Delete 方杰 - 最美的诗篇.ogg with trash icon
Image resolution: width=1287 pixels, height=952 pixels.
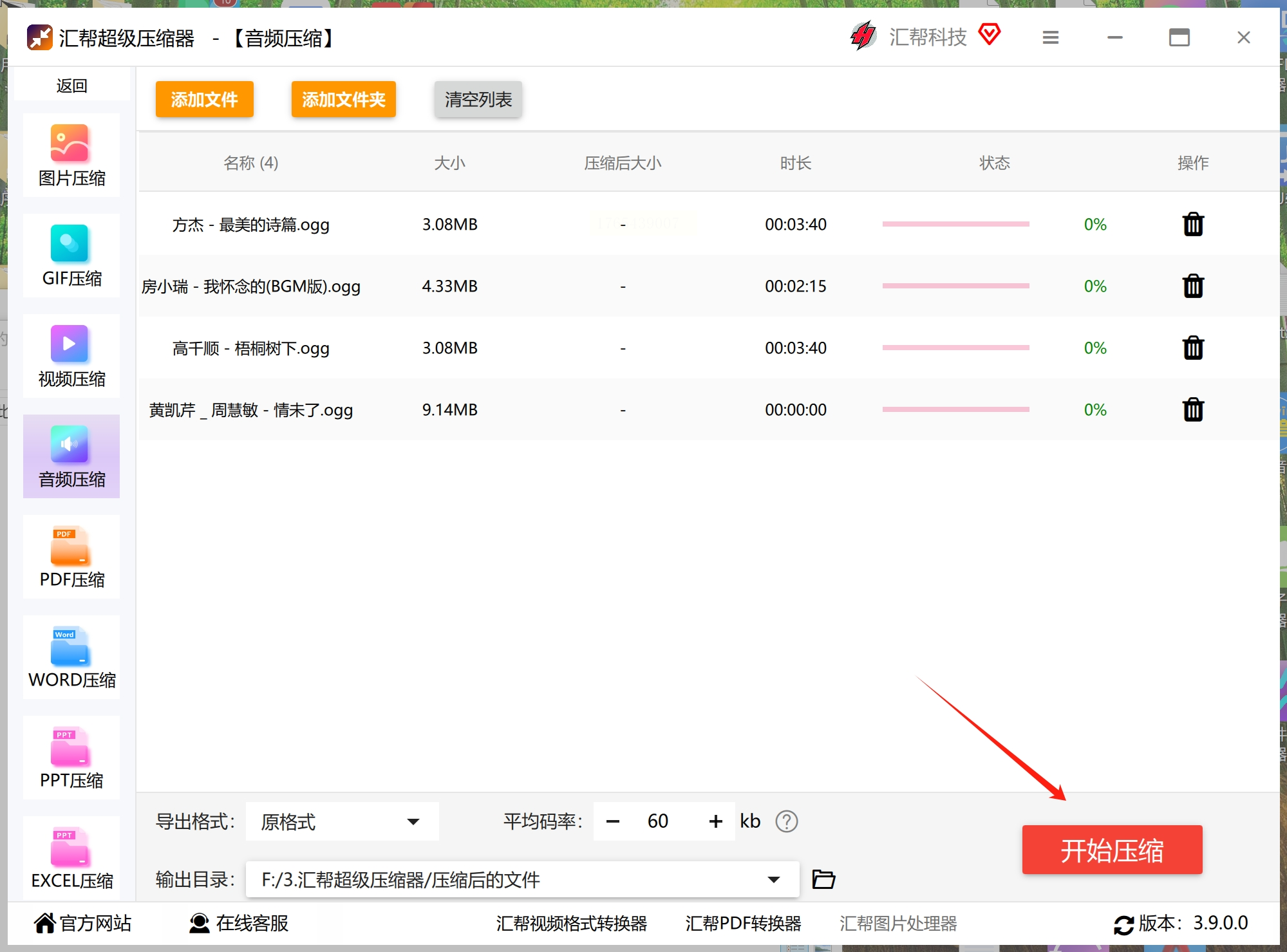coord(1192,225)
